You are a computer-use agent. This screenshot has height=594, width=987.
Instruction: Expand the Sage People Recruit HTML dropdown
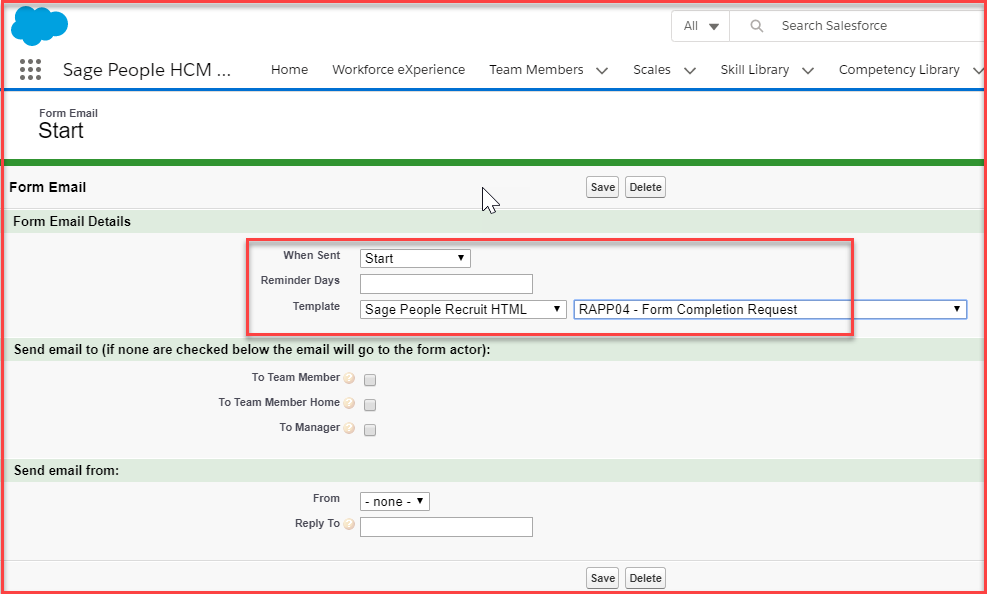pos(463,309)
